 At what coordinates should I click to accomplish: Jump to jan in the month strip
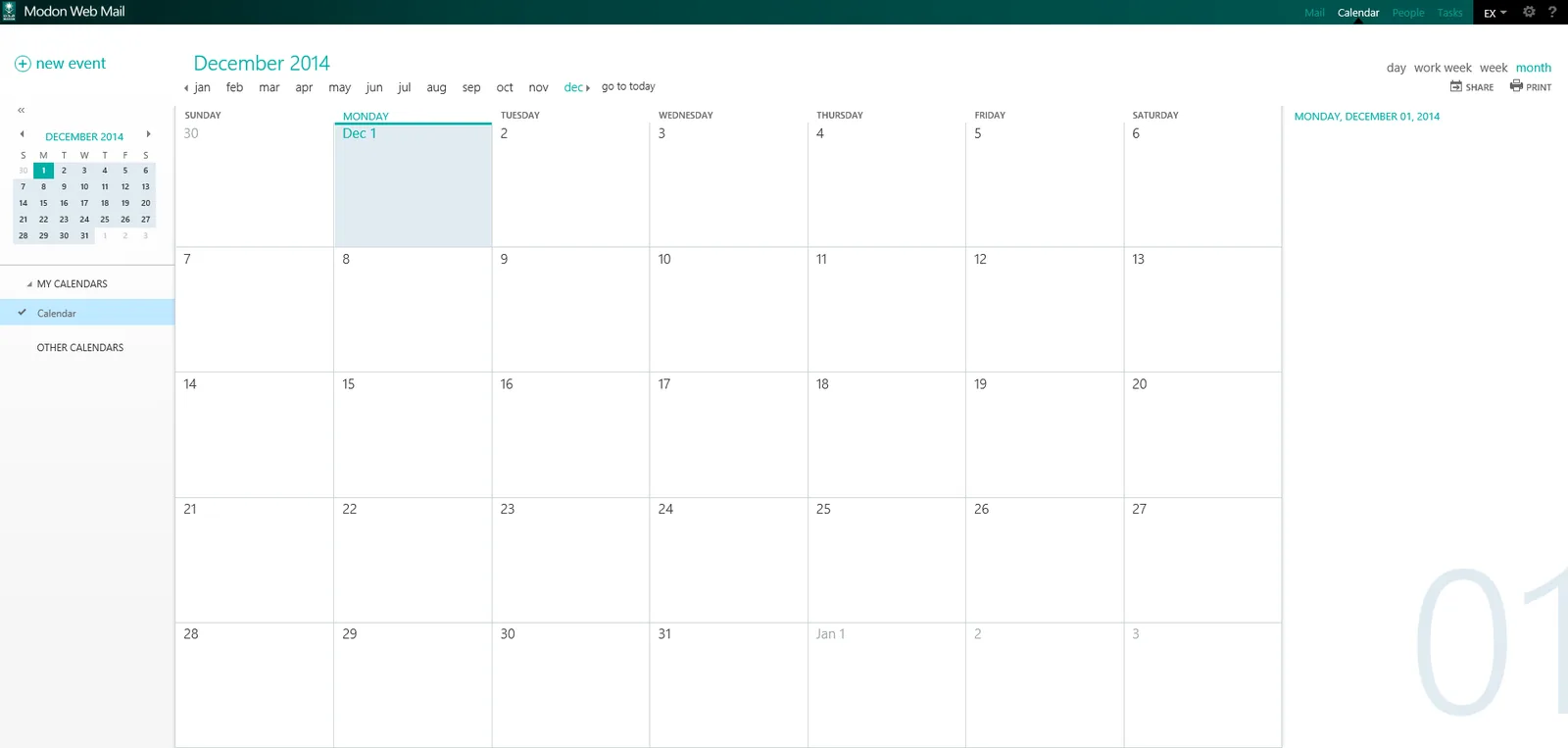tap(203, 87)
